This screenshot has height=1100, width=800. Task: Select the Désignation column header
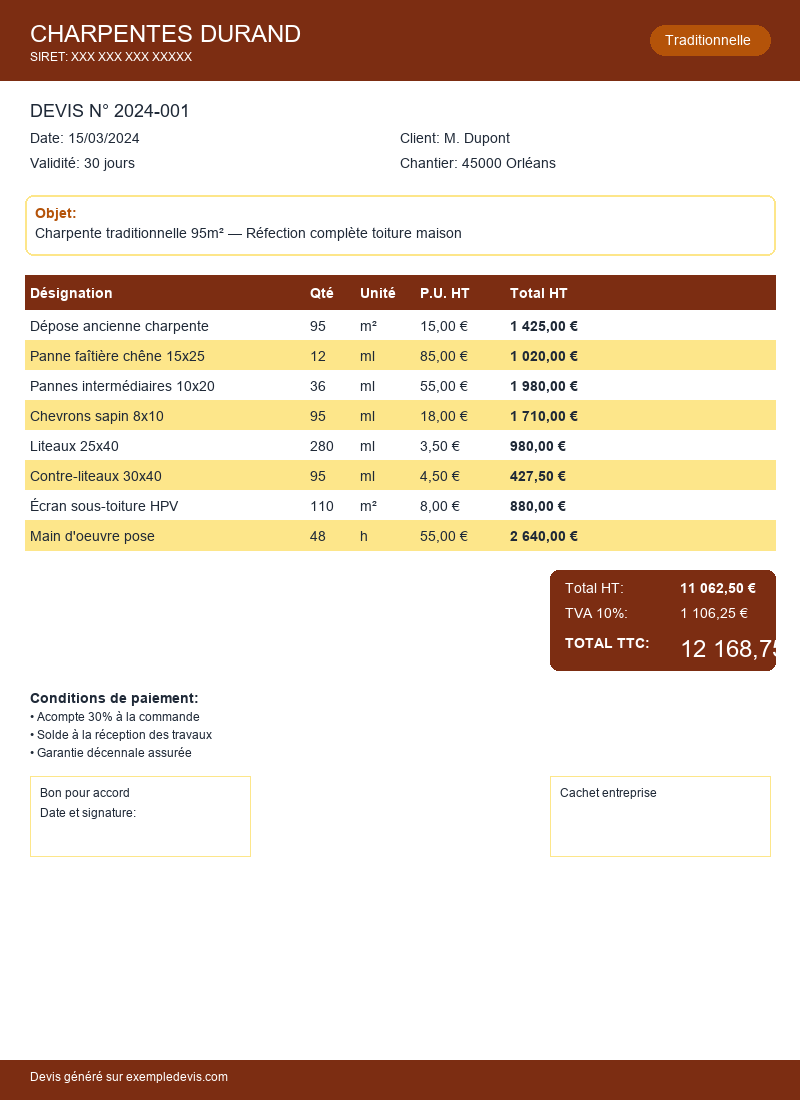point(71,293)
